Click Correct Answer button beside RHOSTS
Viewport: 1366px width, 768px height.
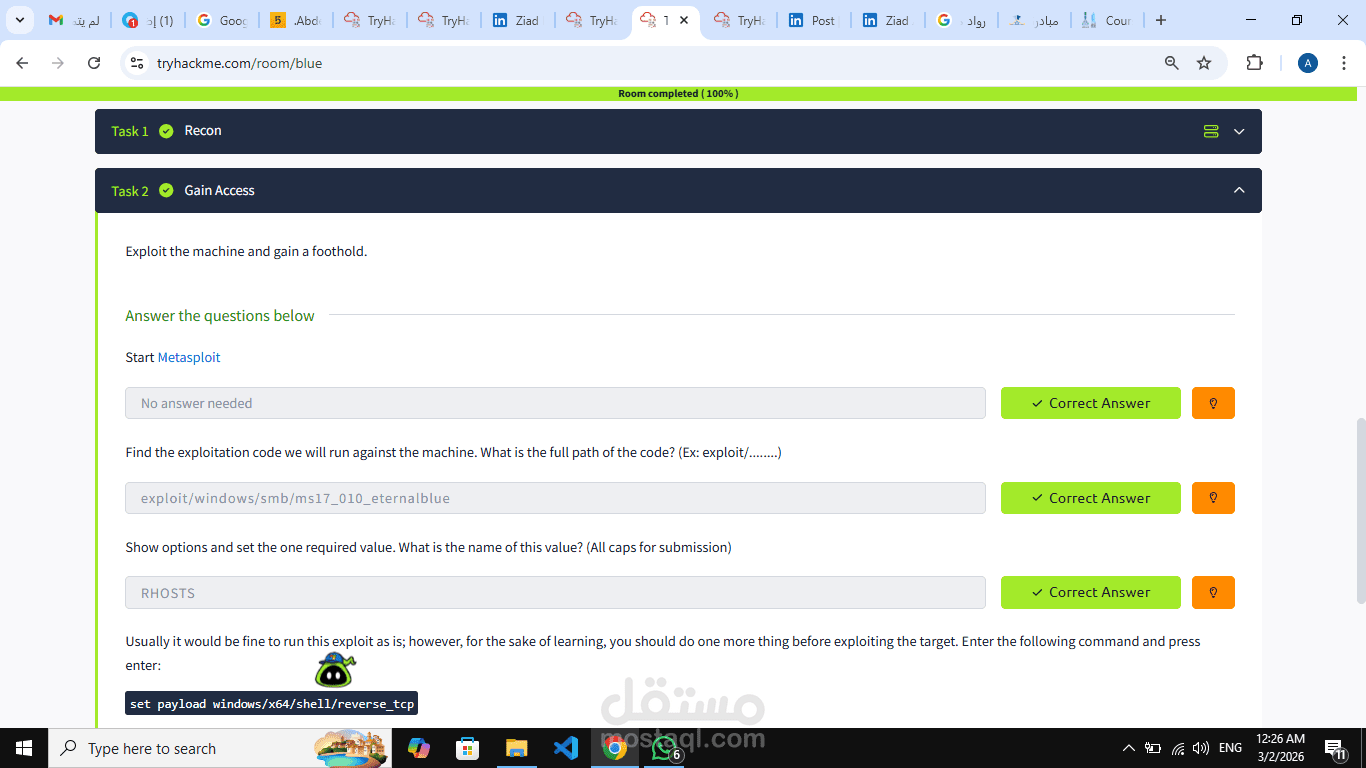click(1090, 592)
